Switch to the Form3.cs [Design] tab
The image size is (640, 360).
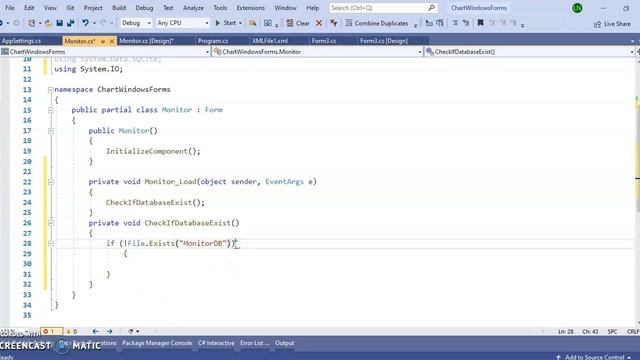pyautogui.click(x=384, y=41)
